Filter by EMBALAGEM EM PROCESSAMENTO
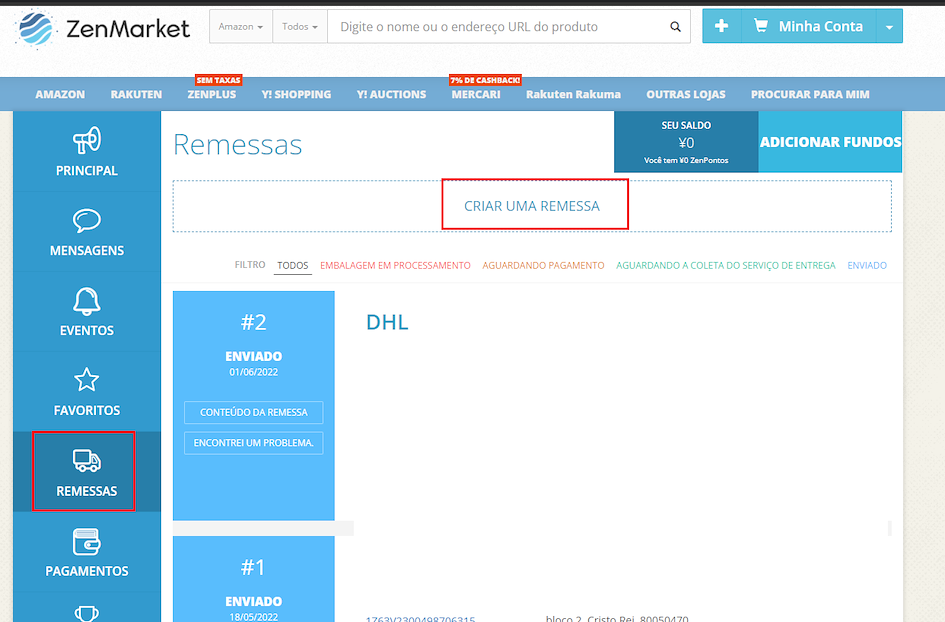The height and width of the screenshot is (622, 945). tap(395, 265)
